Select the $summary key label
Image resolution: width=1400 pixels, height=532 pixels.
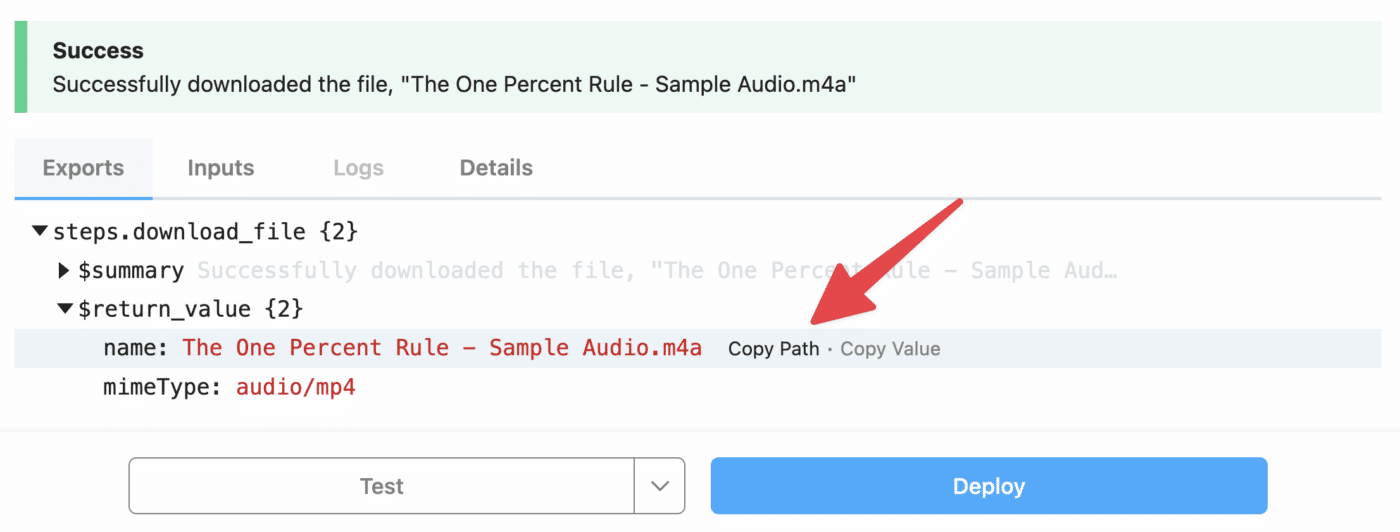(x=131, y=271)
